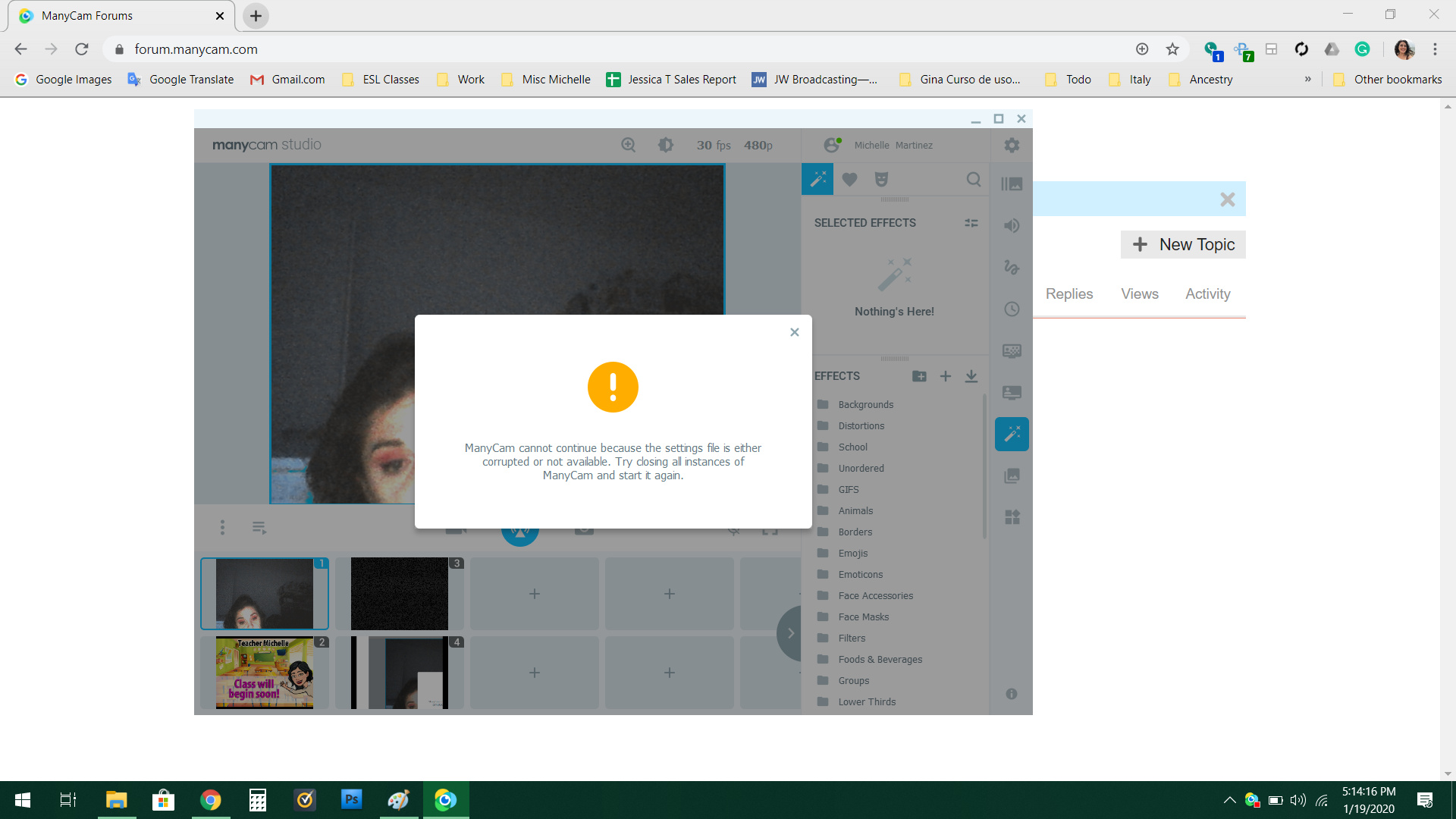This screenshot has height=819, width=1456.
Task: Open the Unordered folder
Action: 851,468
